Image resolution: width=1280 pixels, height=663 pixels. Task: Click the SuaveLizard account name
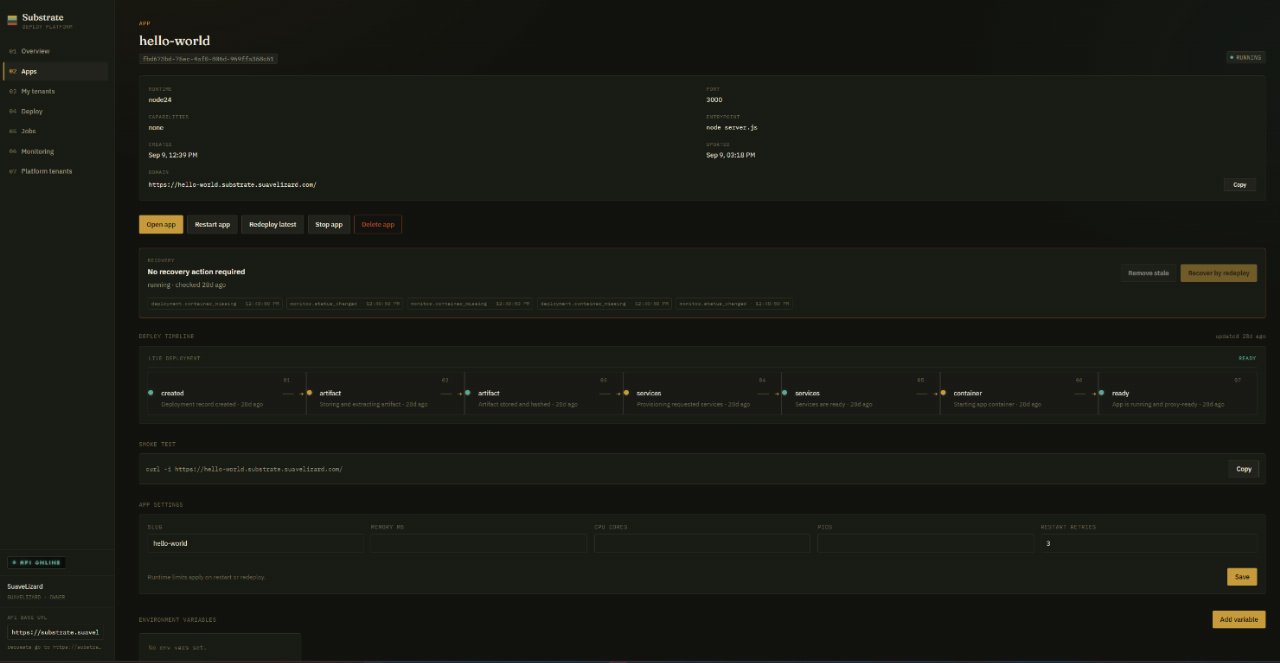point(27,586)
